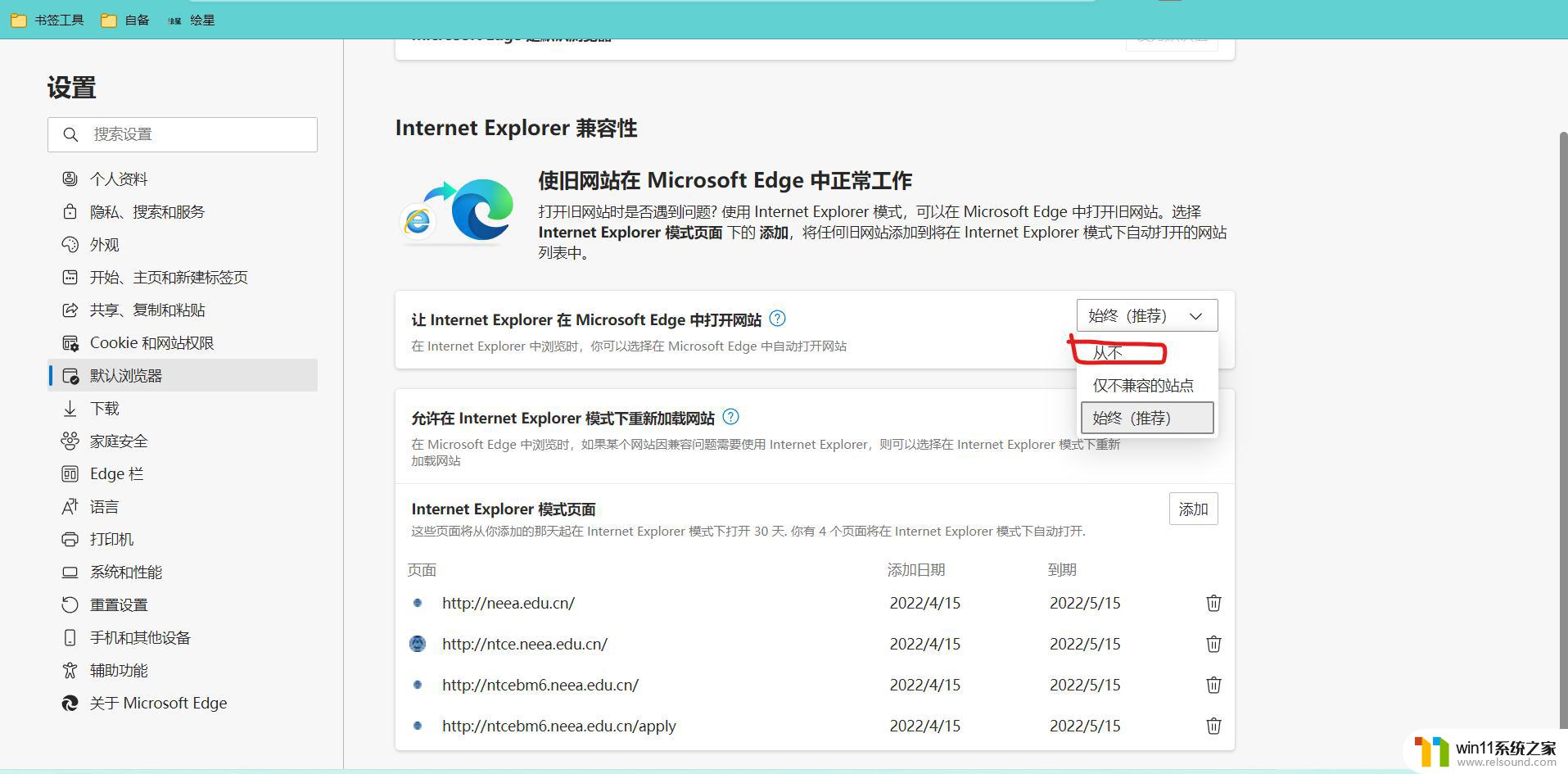The image size is (1568, 774).
Task: Click 添加 button for IE mode pages
Action: 1193,509
